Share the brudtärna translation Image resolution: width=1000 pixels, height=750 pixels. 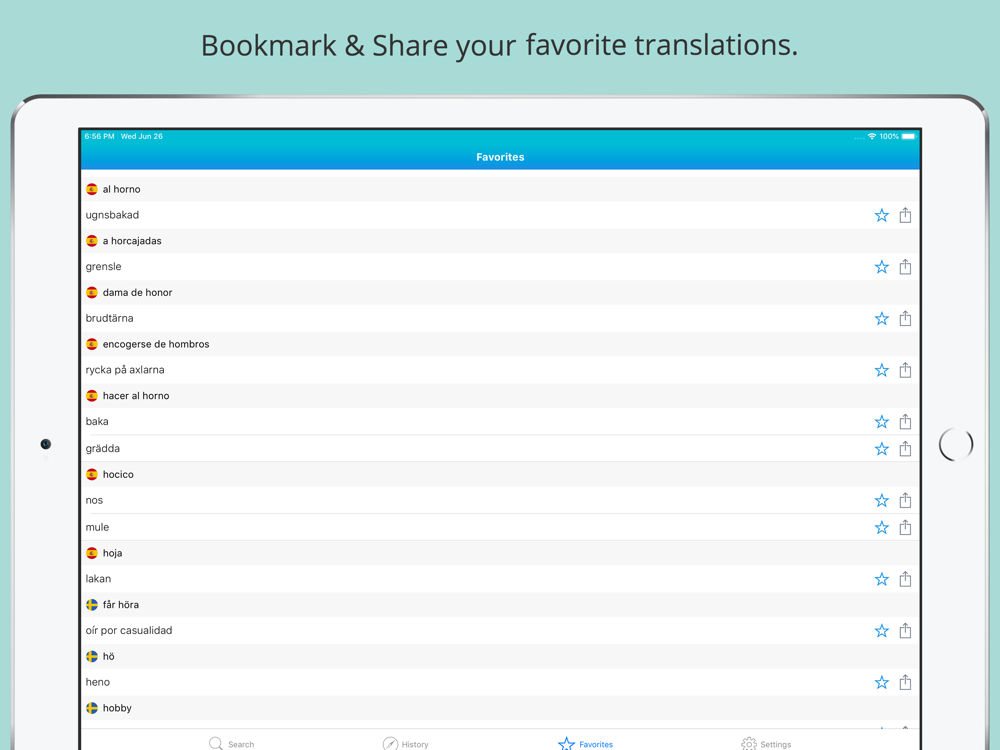click(905, 318)
